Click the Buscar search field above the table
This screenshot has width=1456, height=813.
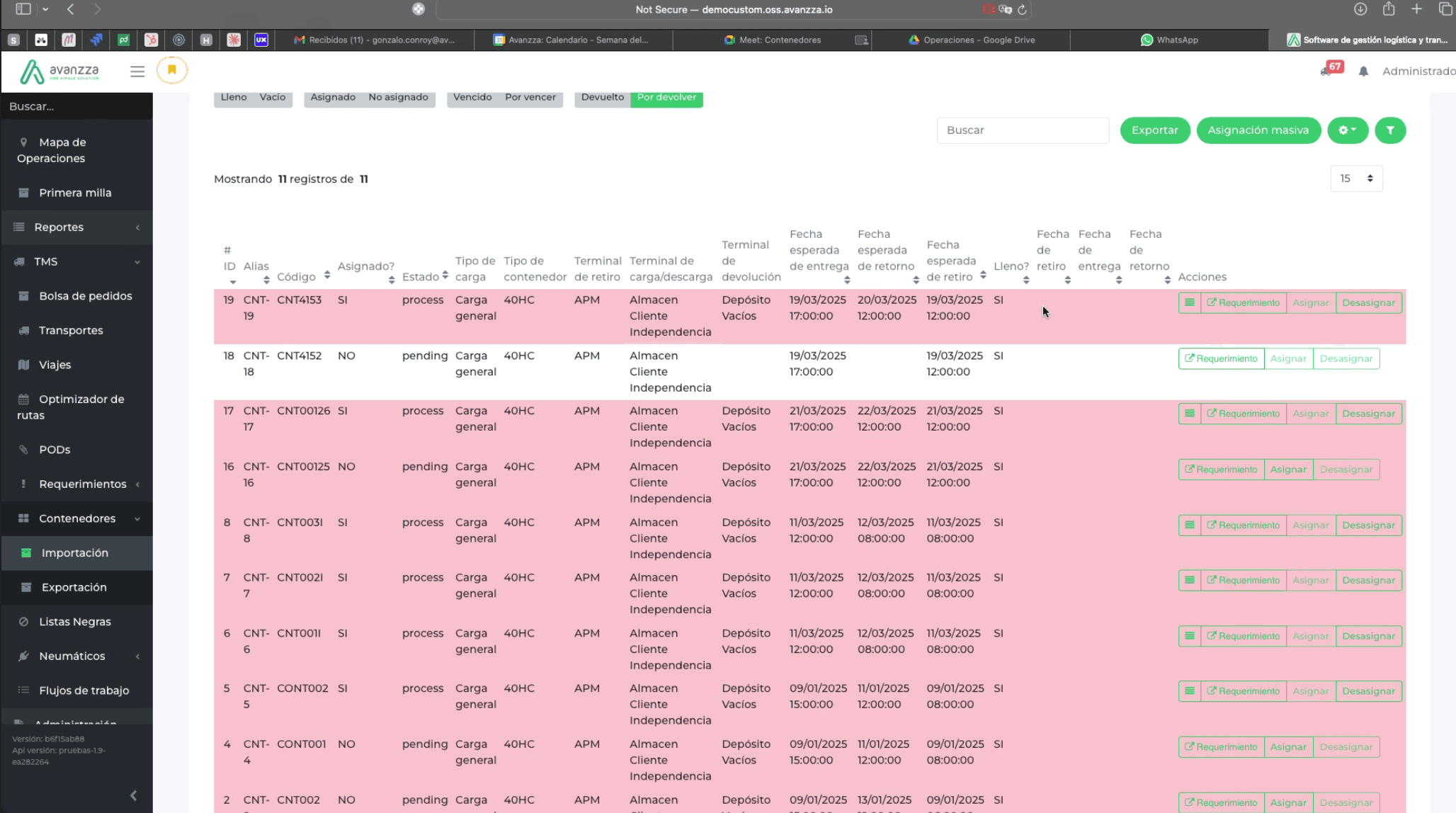(x=1022, y=130)
